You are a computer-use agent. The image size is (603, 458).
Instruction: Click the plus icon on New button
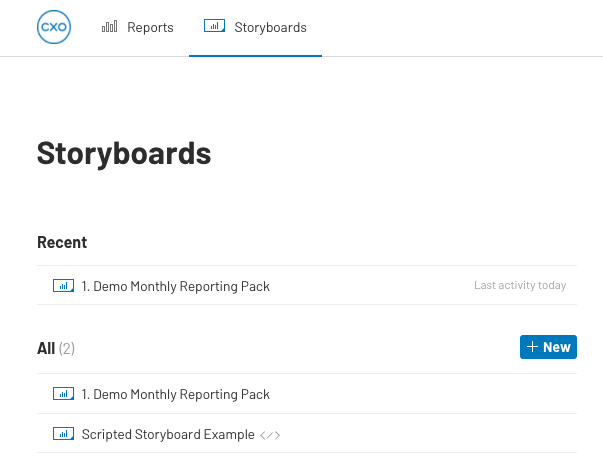click(532, 347)
